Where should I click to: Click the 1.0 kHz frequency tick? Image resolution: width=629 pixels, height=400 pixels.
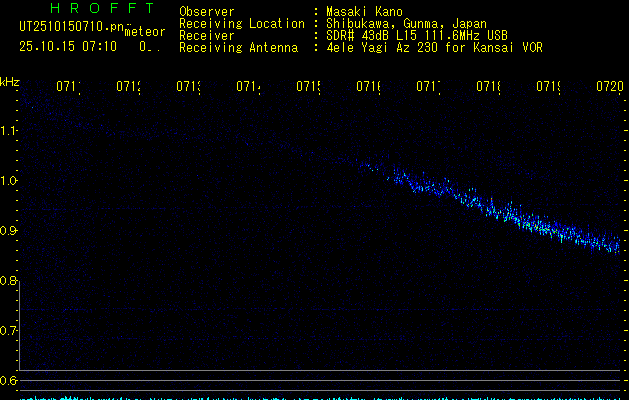pos(9,181)
